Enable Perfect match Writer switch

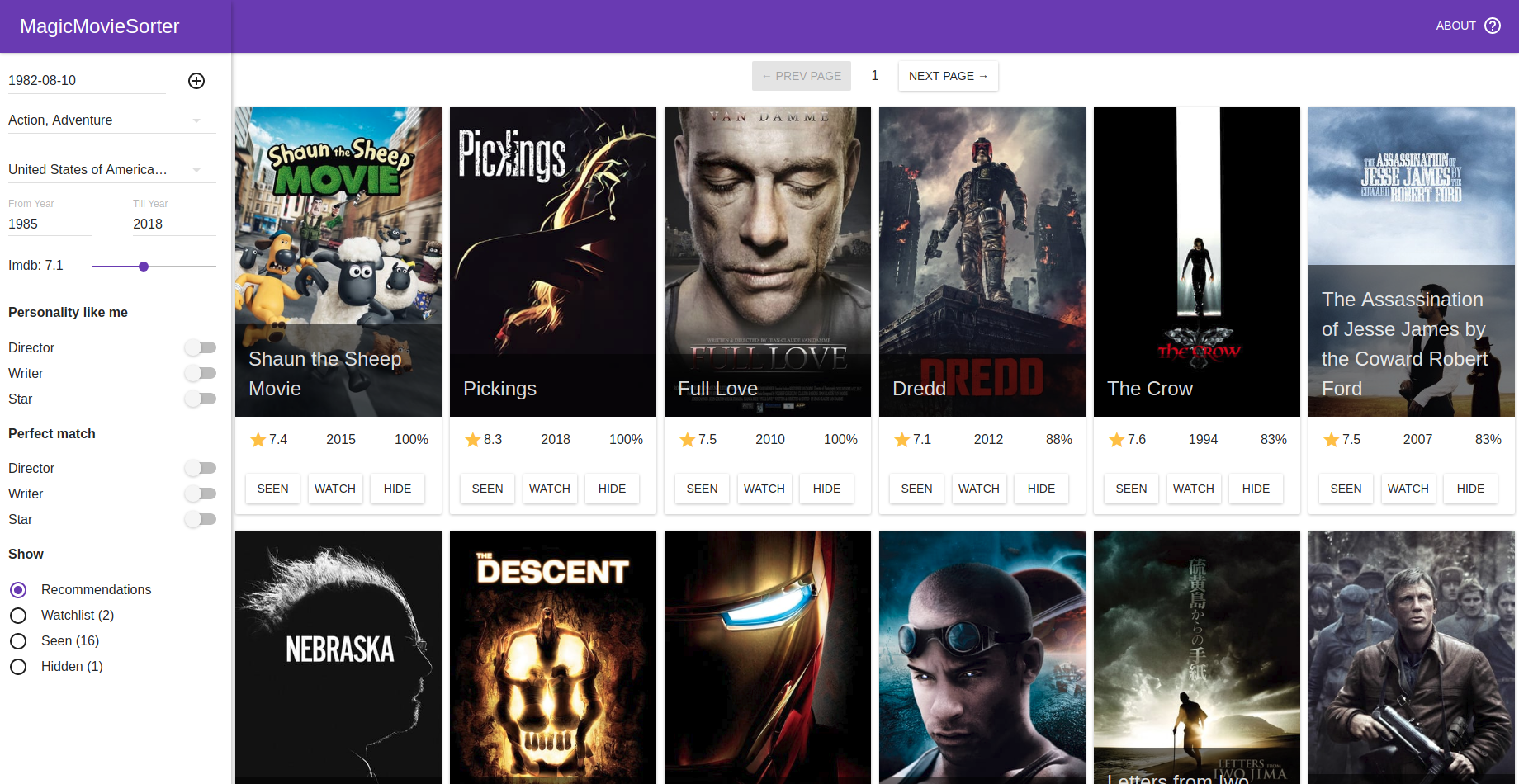pyautogui.click(x=201, y=494)
